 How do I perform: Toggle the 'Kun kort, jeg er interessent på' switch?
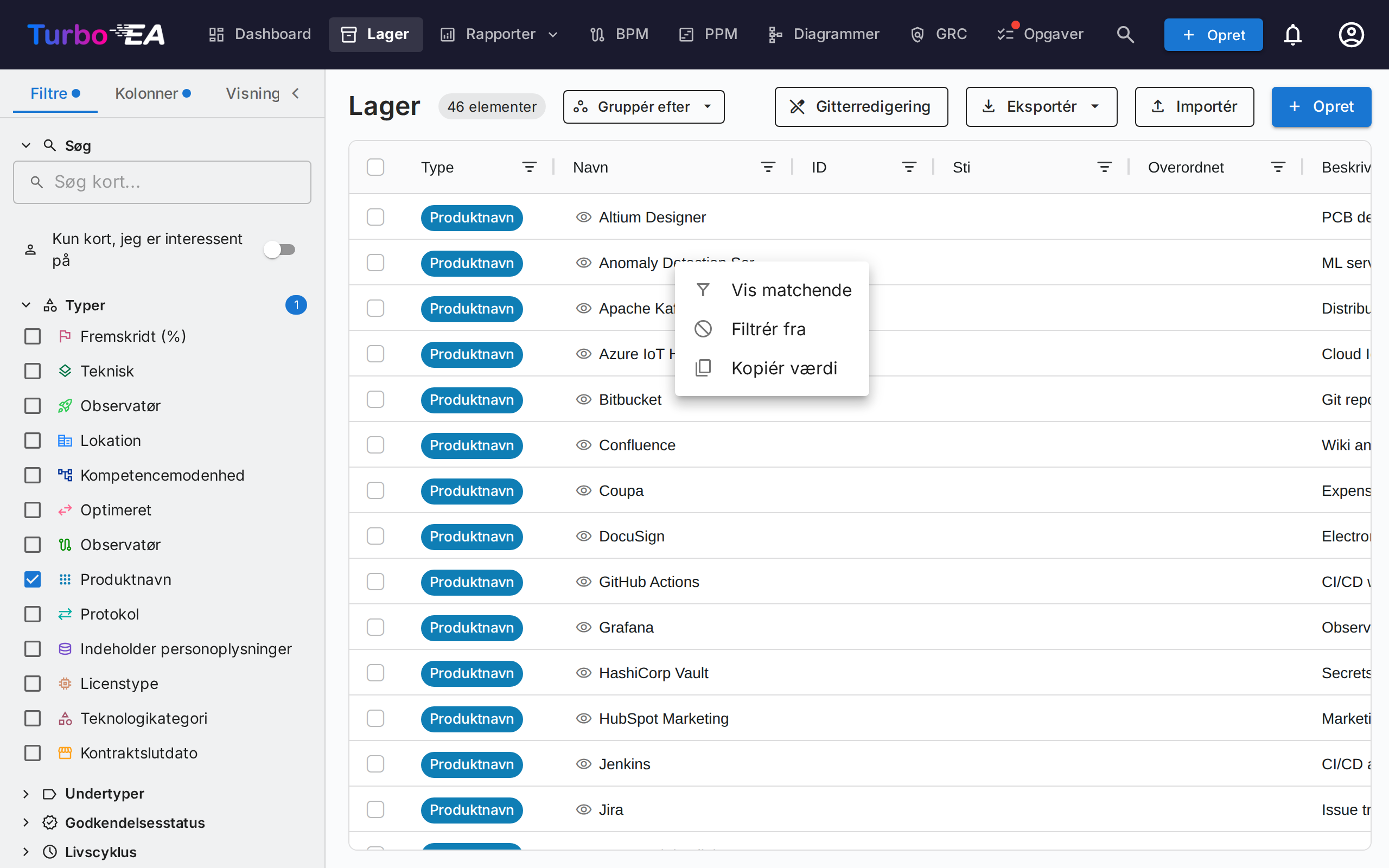[x=279, y=250]
